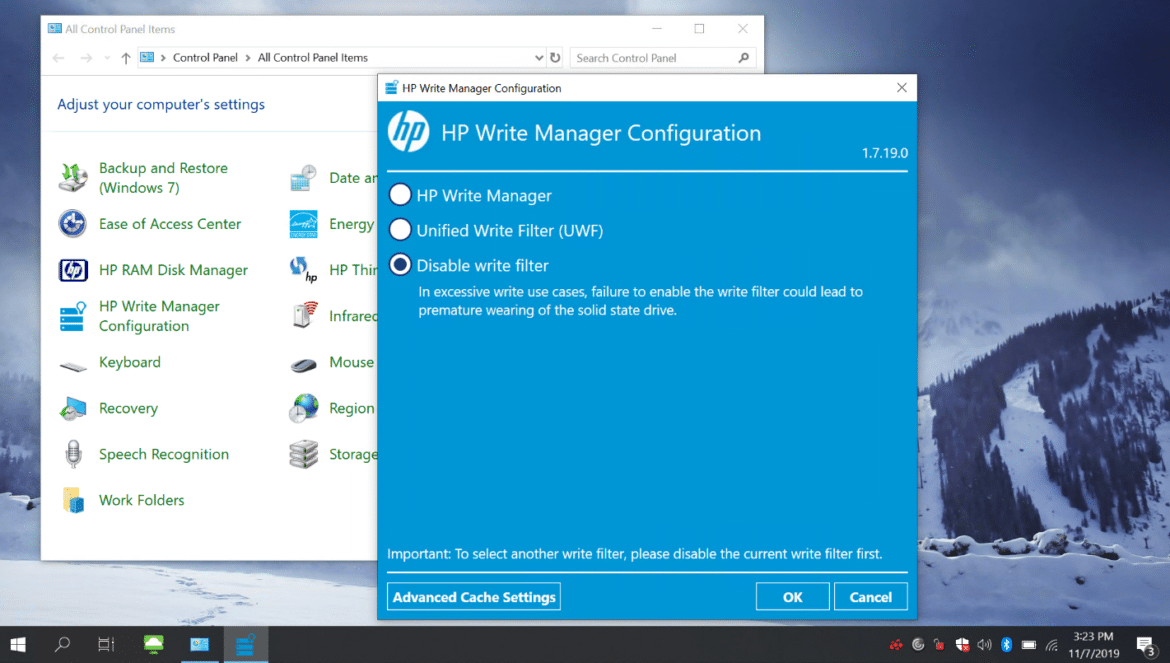Open the Mouse settings icon
Viewport: 1170px width, 663px height.
304,364
